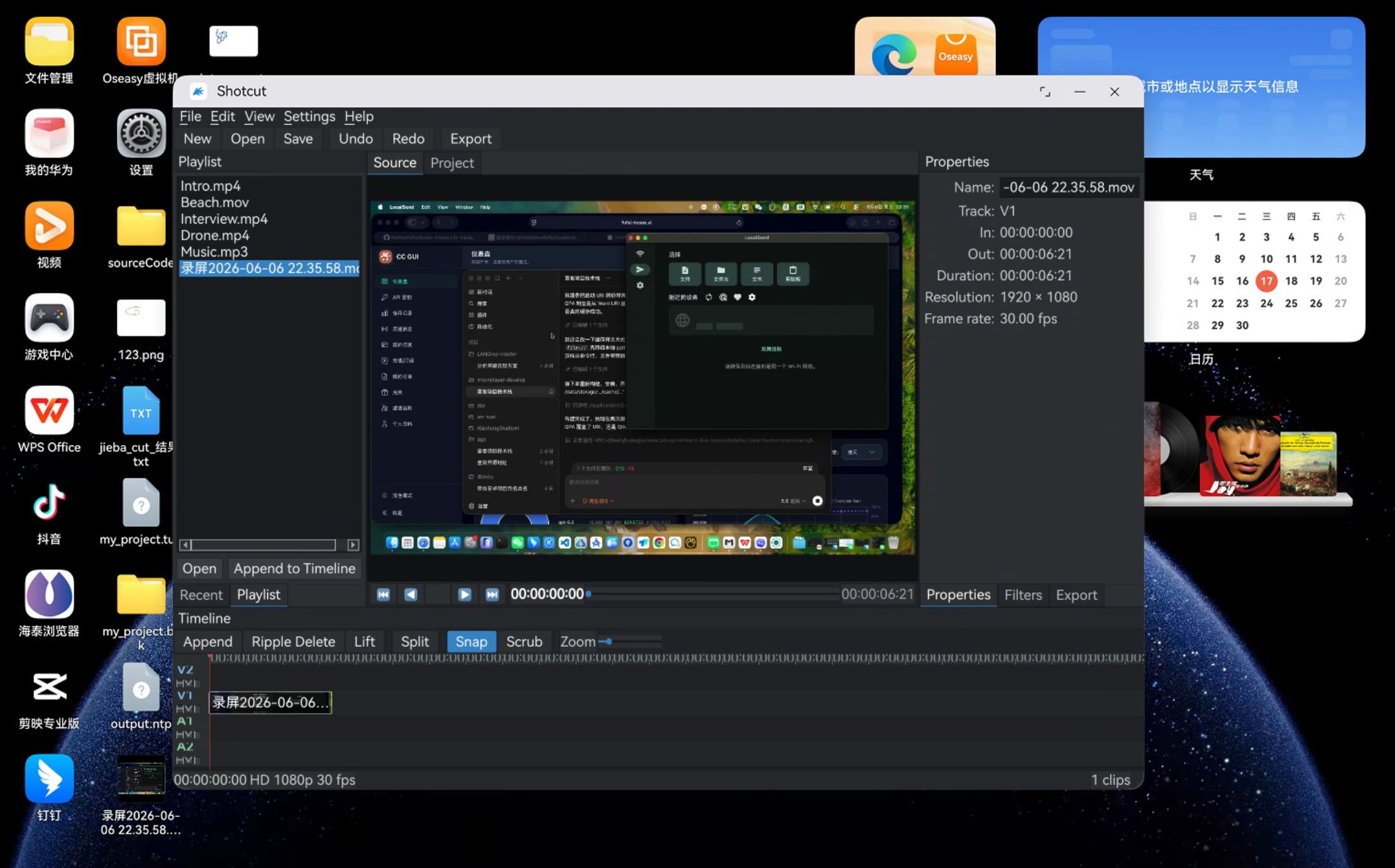Click the current timecode 00:00:00:00 field
The image size is (1395, 868).
[547, 594]
